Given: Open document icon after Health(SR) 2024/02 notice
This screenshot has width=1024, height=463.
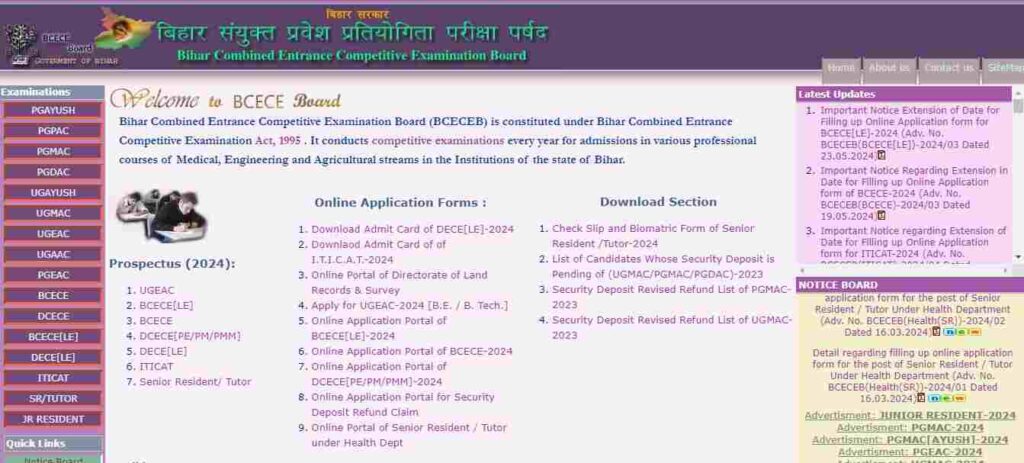Looking at the screenshot, I should tap(936, 332).
